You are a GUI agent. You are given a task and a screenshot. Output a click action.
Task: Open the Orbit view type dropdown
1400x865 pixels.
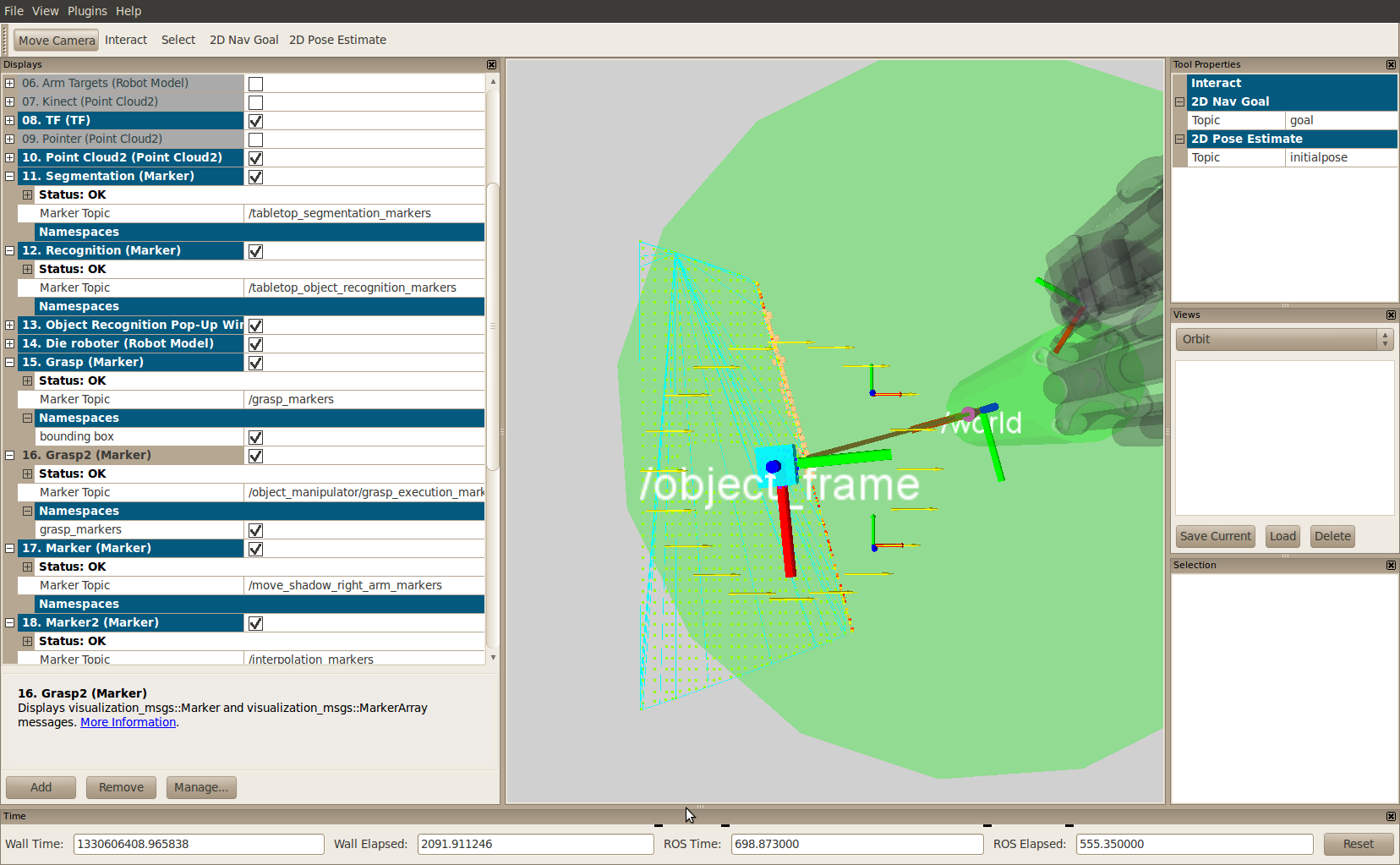pos(1283,339)
